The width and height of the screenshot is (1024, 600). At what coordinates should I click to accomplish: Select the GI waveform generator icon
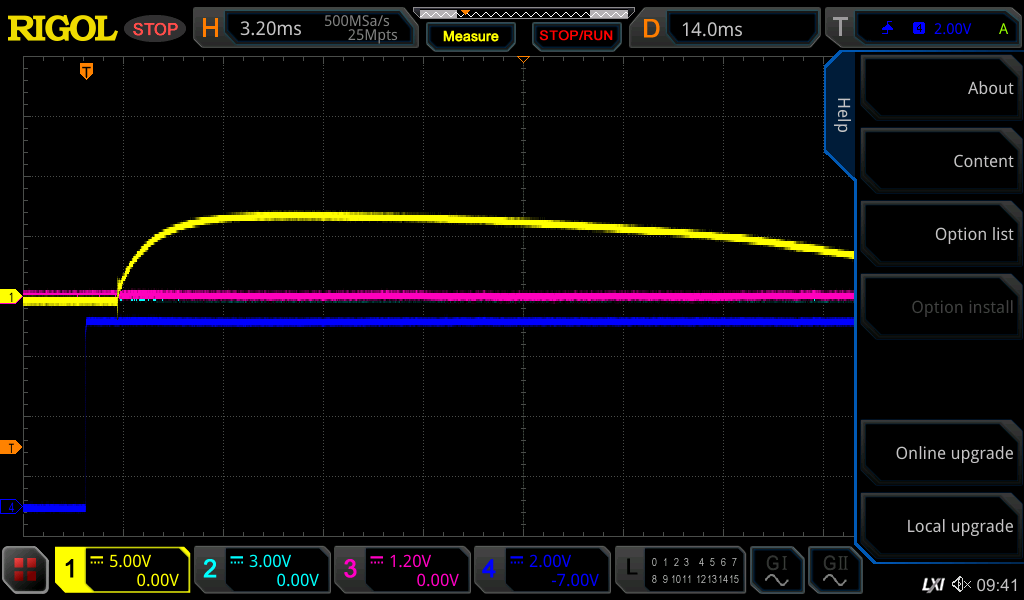[776, 570]
